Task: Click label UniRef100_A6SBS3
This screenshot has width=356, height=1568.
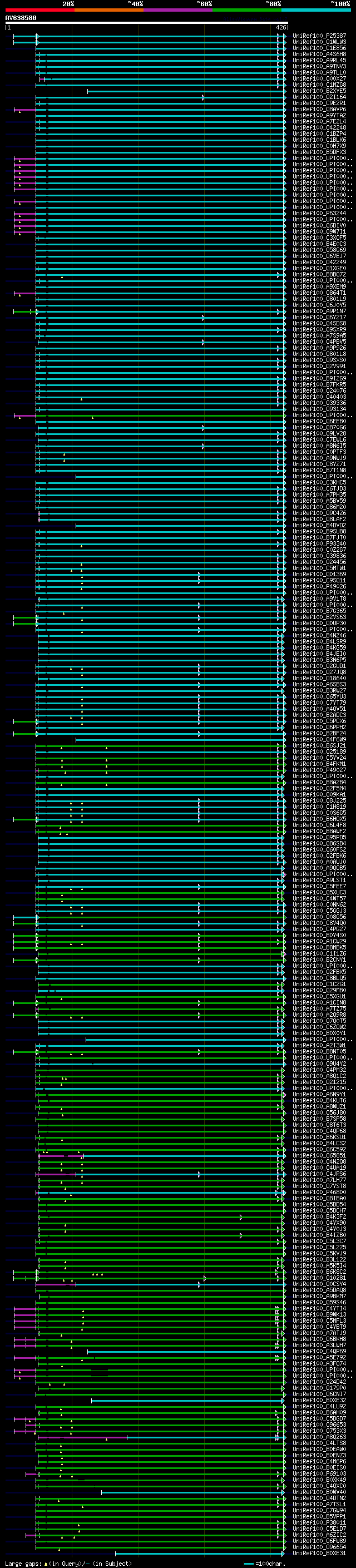Action: coord(319,684)
